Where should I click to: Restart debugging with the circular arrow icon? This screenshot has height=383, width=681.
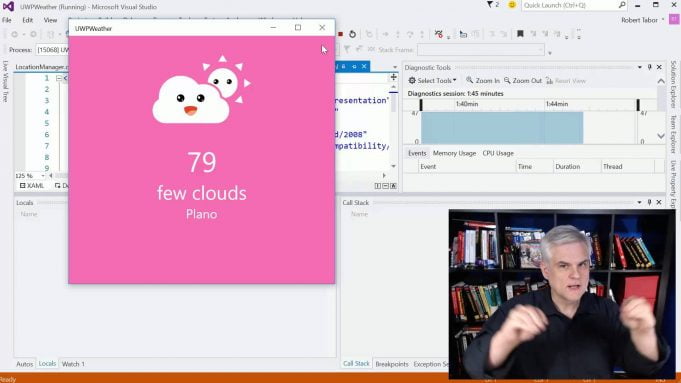point(352,34)
